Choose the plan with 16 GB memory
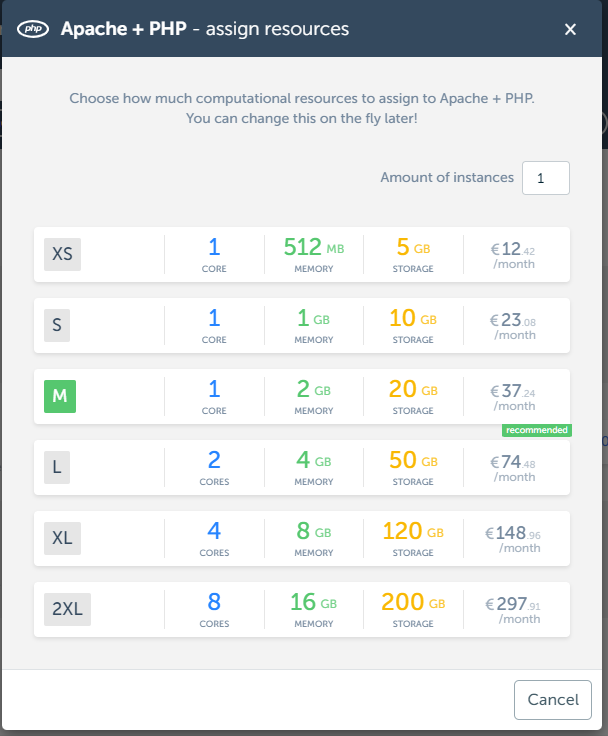 click(314, 609)
